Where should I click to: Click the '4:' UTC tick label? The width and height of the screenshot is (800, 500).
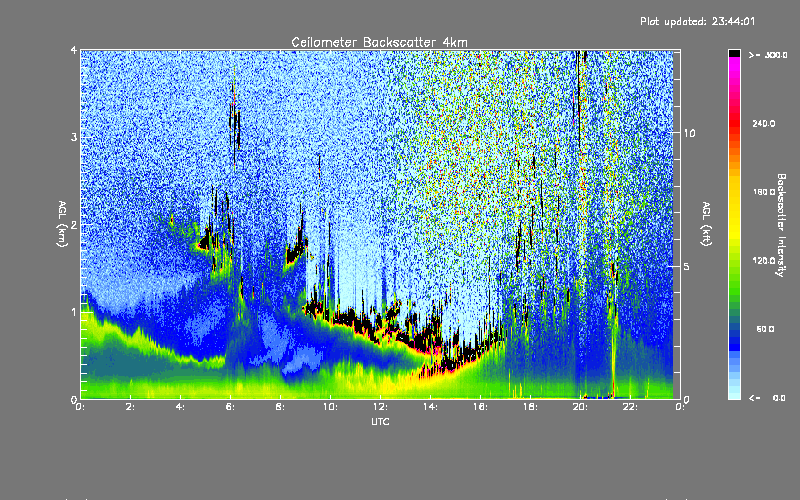(181, 407)
